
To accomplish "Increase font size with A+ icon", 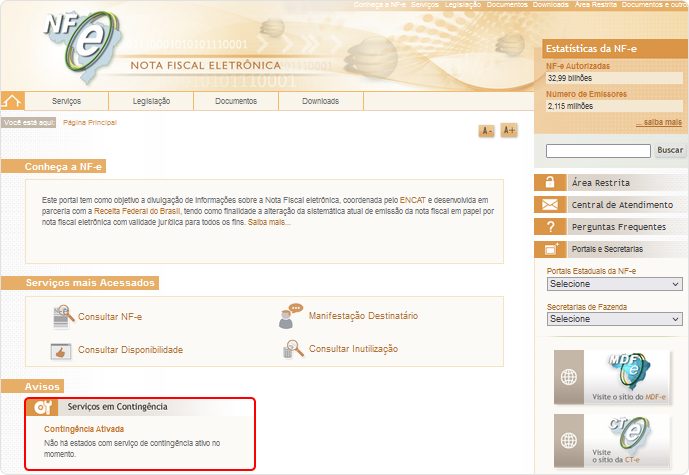I will (x=509, y=130).
